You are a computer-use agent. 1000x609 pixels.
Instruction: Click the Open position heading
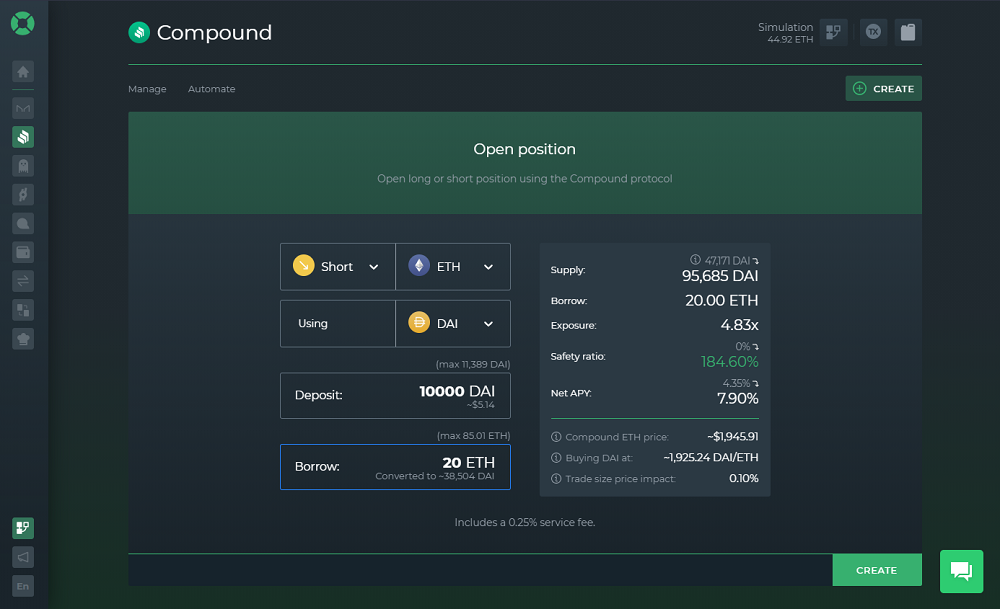(x=524, y=149)
